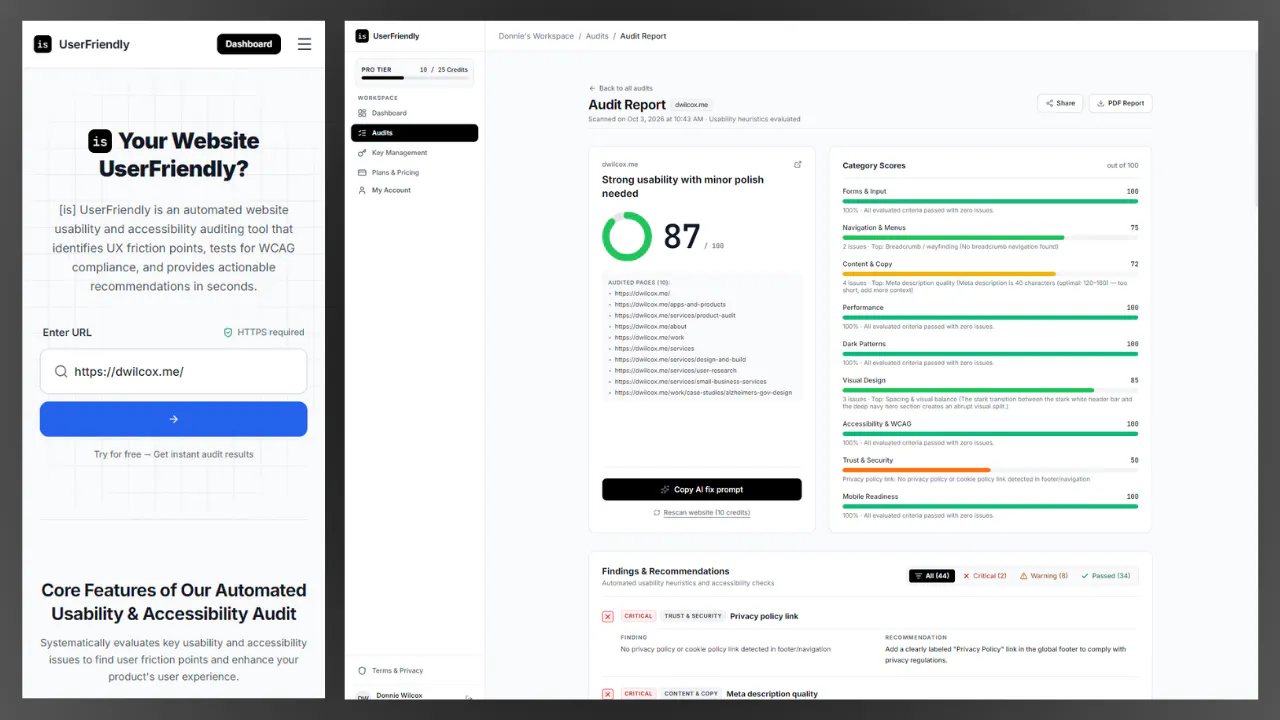
Task: Select the All (44) findings filter
Action: pyautogui.click(x=931, y=576)
